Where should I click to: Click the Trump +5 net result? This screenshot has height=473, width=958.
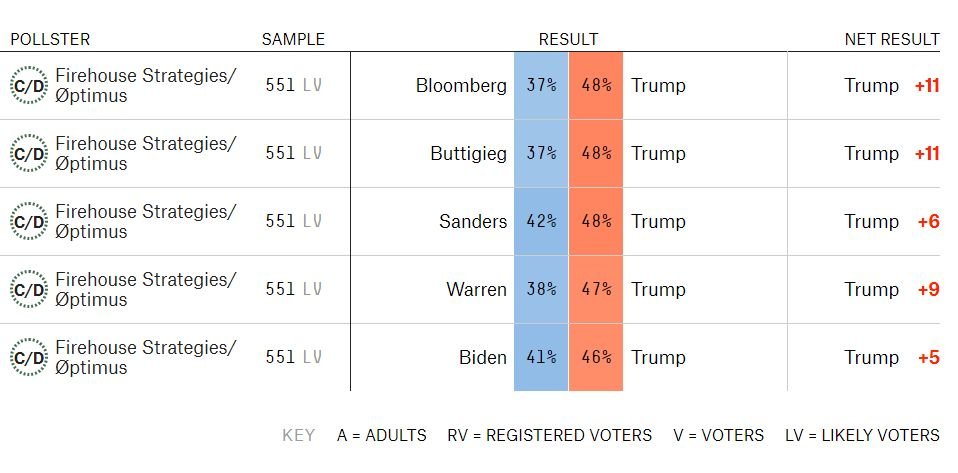(x=892, y=358)
